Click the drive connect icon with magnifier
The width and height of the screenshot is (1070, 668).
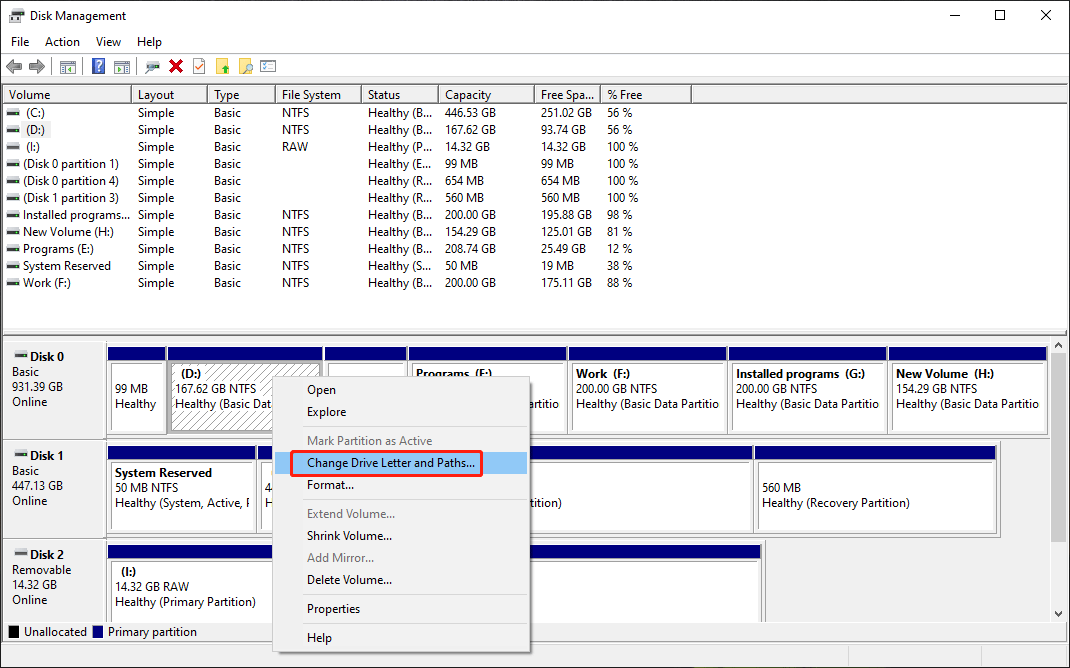[x=152, y=66]
